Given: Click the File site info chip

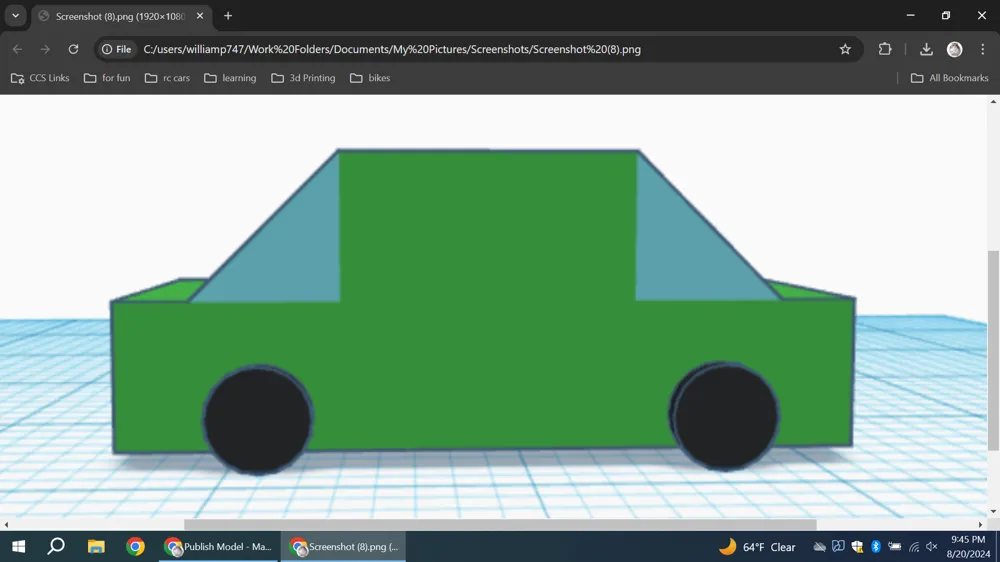Looking at the screenshot, I should coord(117,49).
